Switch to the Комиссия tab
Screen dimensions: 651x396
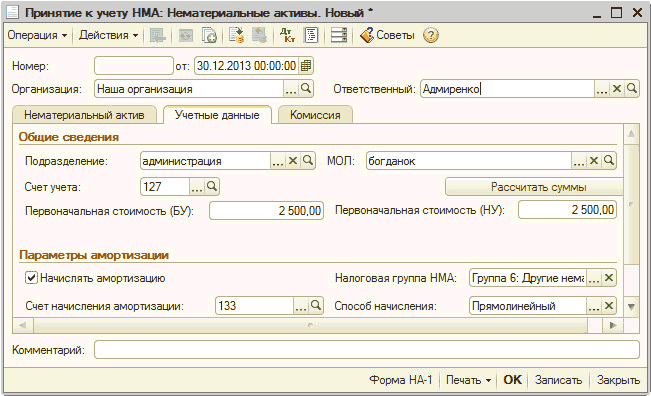click(315, 115)
